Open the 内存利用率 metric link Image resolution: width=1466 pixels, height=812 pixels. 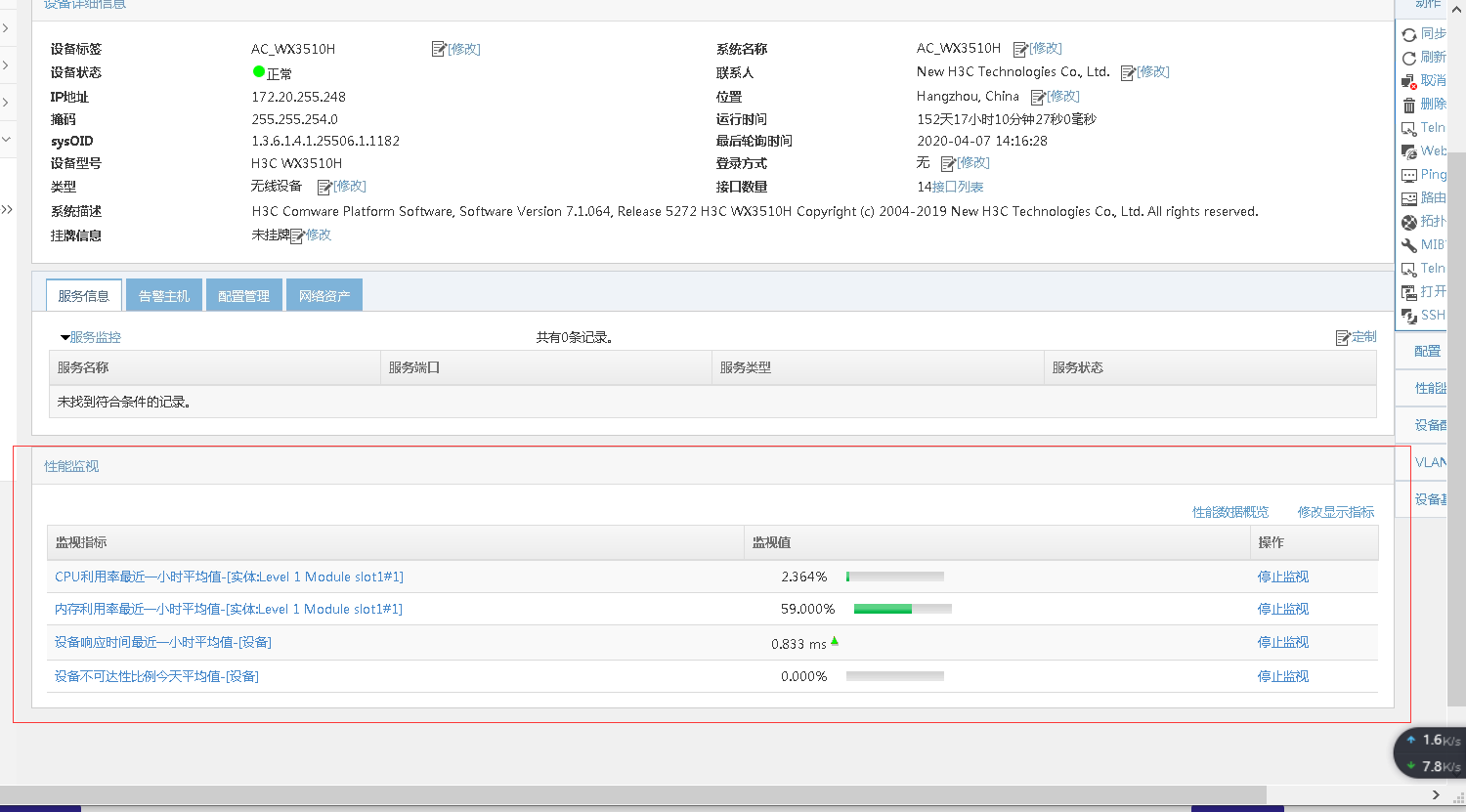point(229,609)
